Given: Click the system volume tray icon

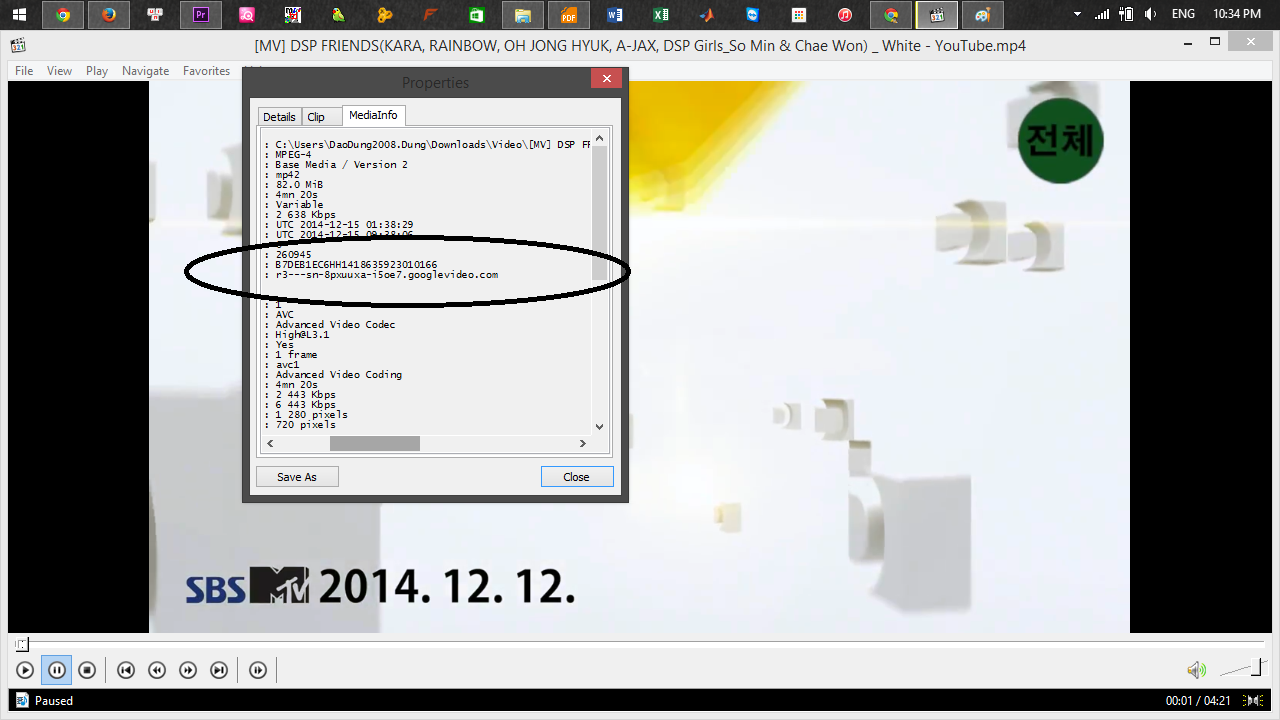Looking at the screenshot, I should pos(1150,15).
